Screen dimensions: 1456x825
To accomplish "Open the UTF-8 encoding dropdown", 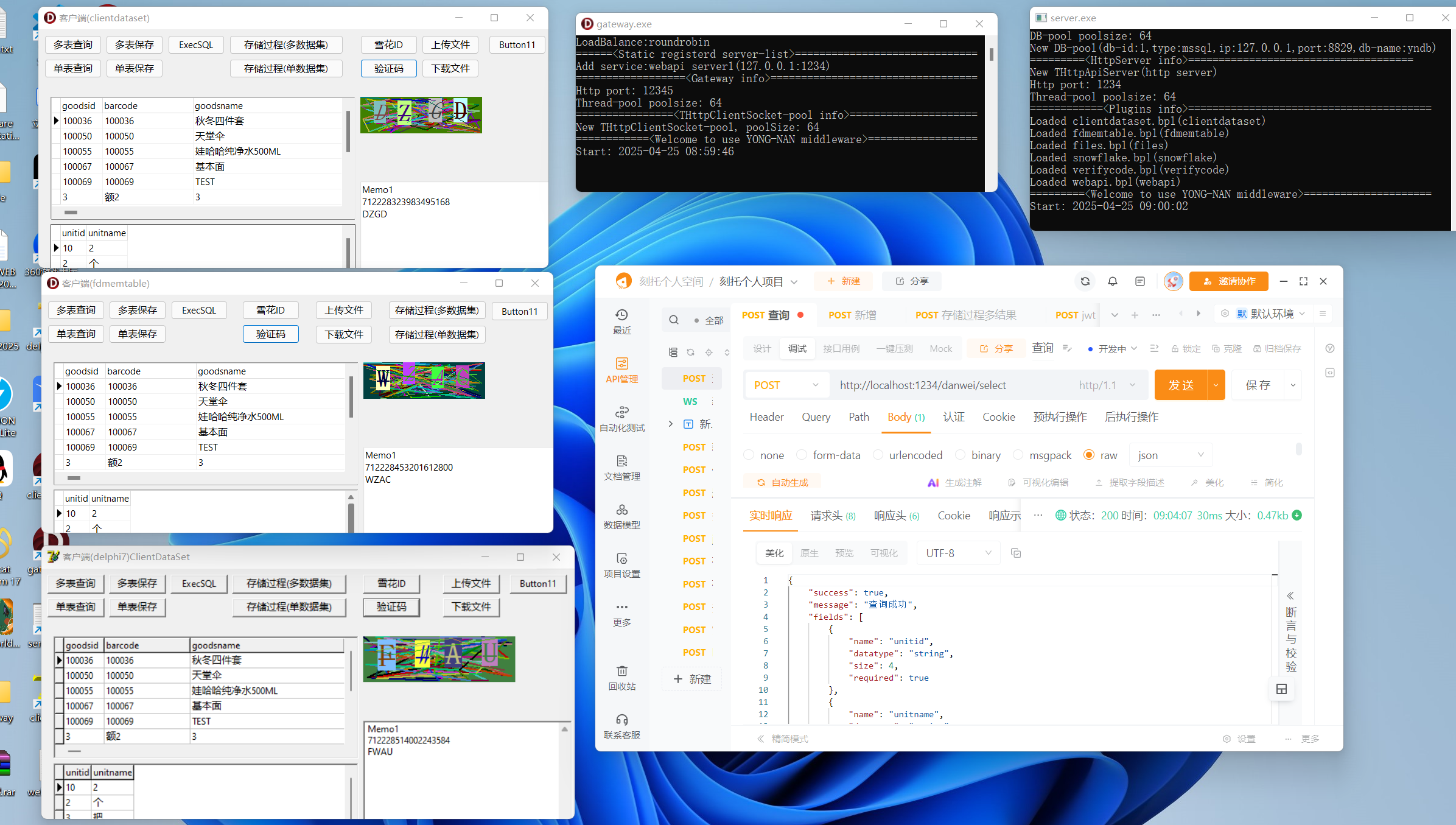I will [957, 553].
